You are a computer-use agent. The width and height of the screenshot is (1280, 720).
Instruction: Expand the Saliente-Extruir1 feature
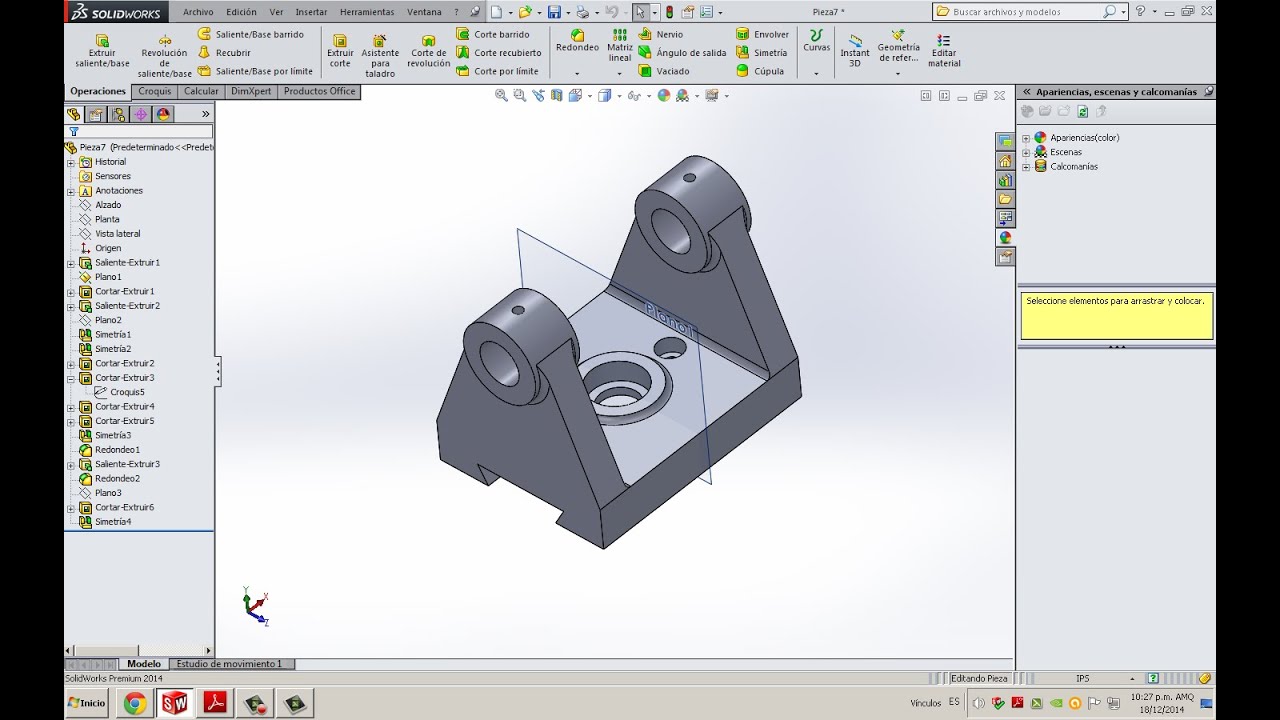pos(71,263)
